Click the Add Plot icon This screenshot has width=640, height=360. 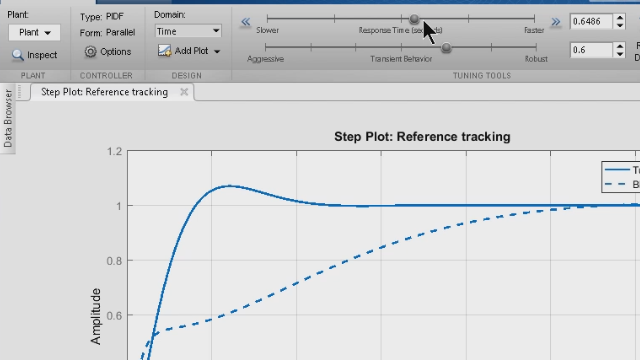point(164,51)
